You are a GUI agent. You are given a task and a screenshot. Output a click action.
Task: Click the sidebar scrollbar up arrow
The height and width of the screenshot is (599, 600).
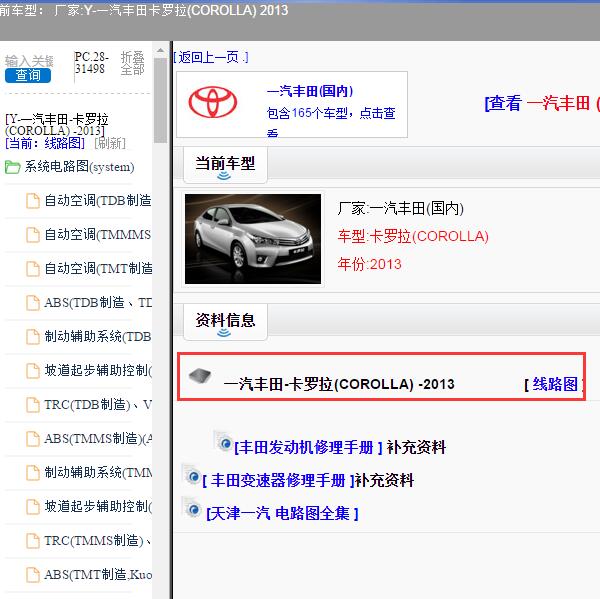160,50
